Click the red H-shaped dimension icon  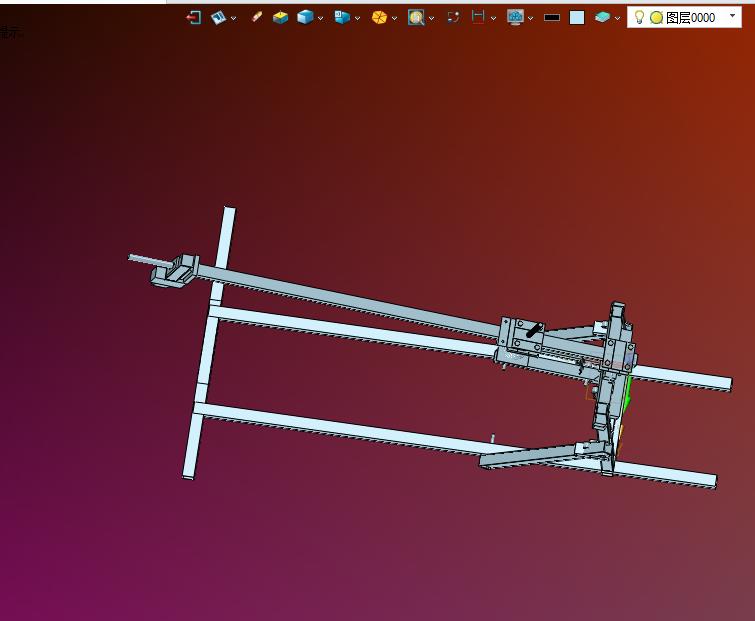tap(478, 17)
